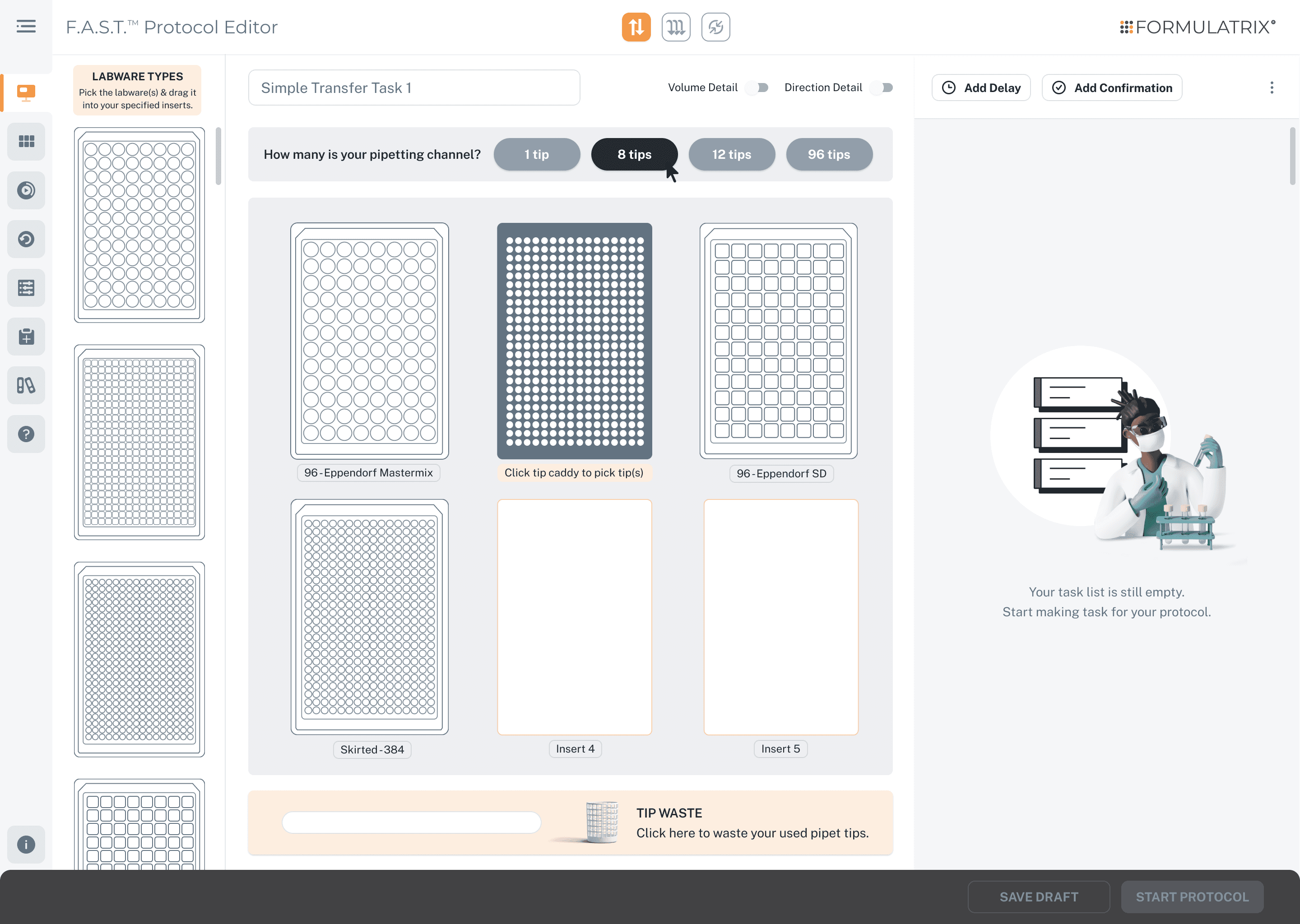
Task: Select the 96 tips channel option
Action: tap(829, 154)
